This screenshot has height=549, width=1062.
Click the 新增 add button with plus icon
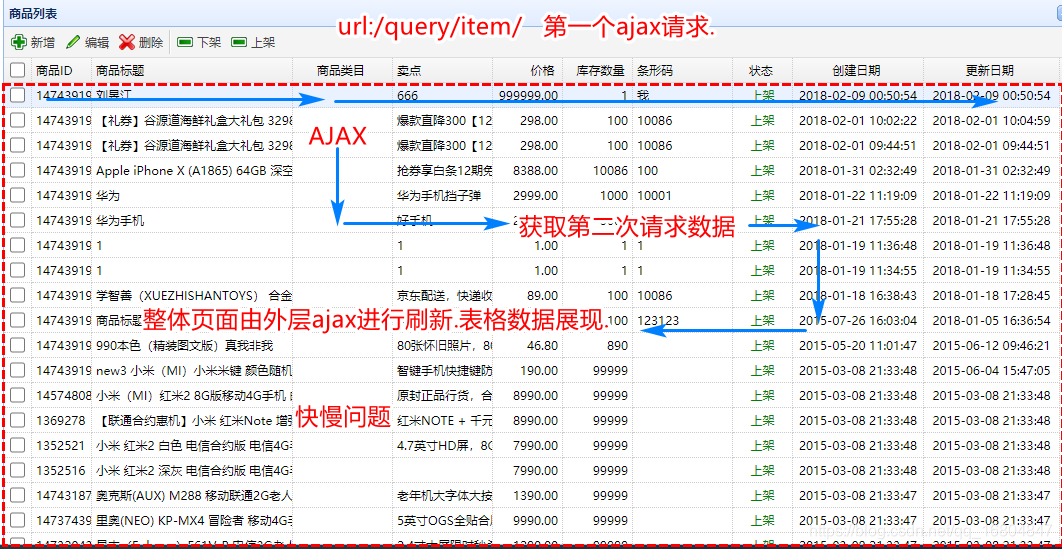pyautogui.click(x=34, y=43)
